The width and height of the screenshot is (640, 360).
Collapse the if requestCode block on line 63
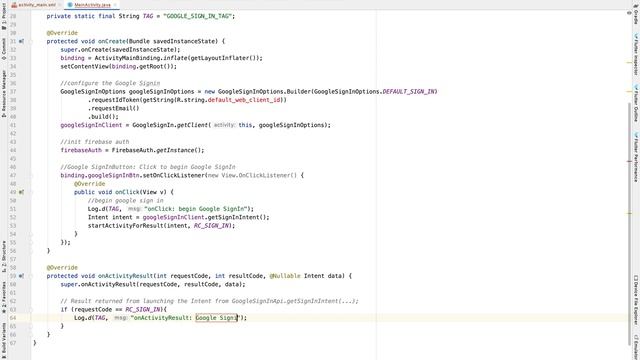(30, 309)
